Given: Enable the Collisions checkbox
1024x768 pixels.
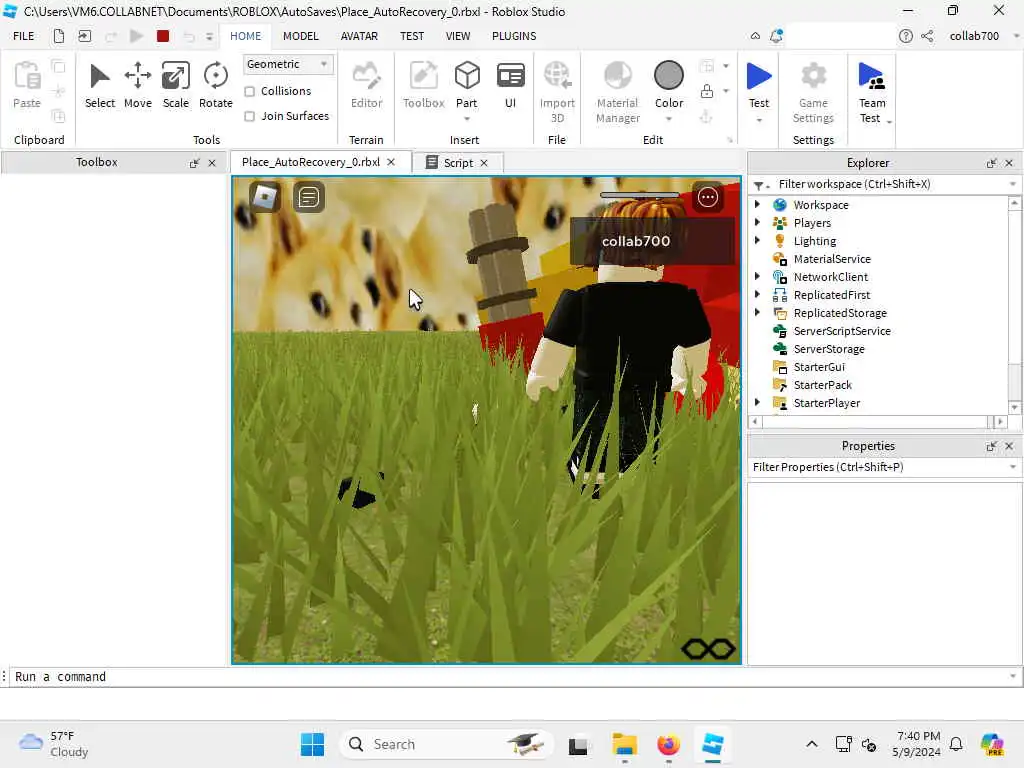Looking at the screenshot, I should 249,91.
